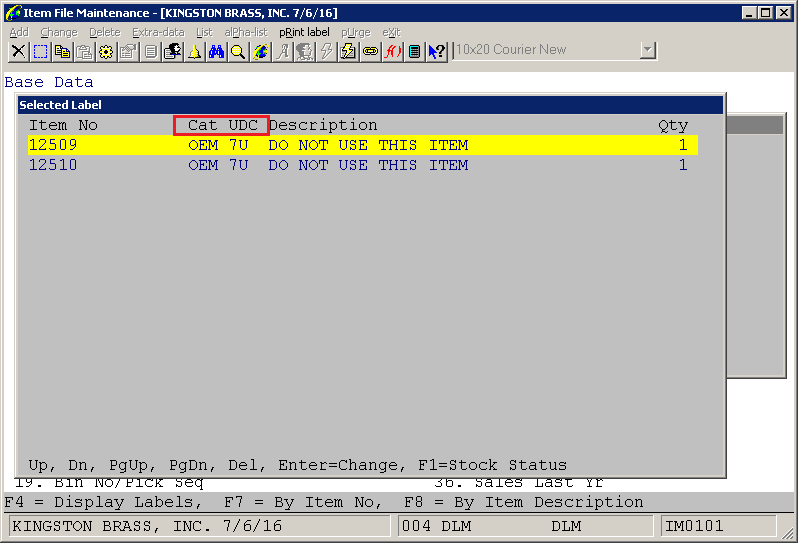The height and width of the screenshot is (543, 798).
Task: Click the yellow bell alert icon
Action: (194, 51)
